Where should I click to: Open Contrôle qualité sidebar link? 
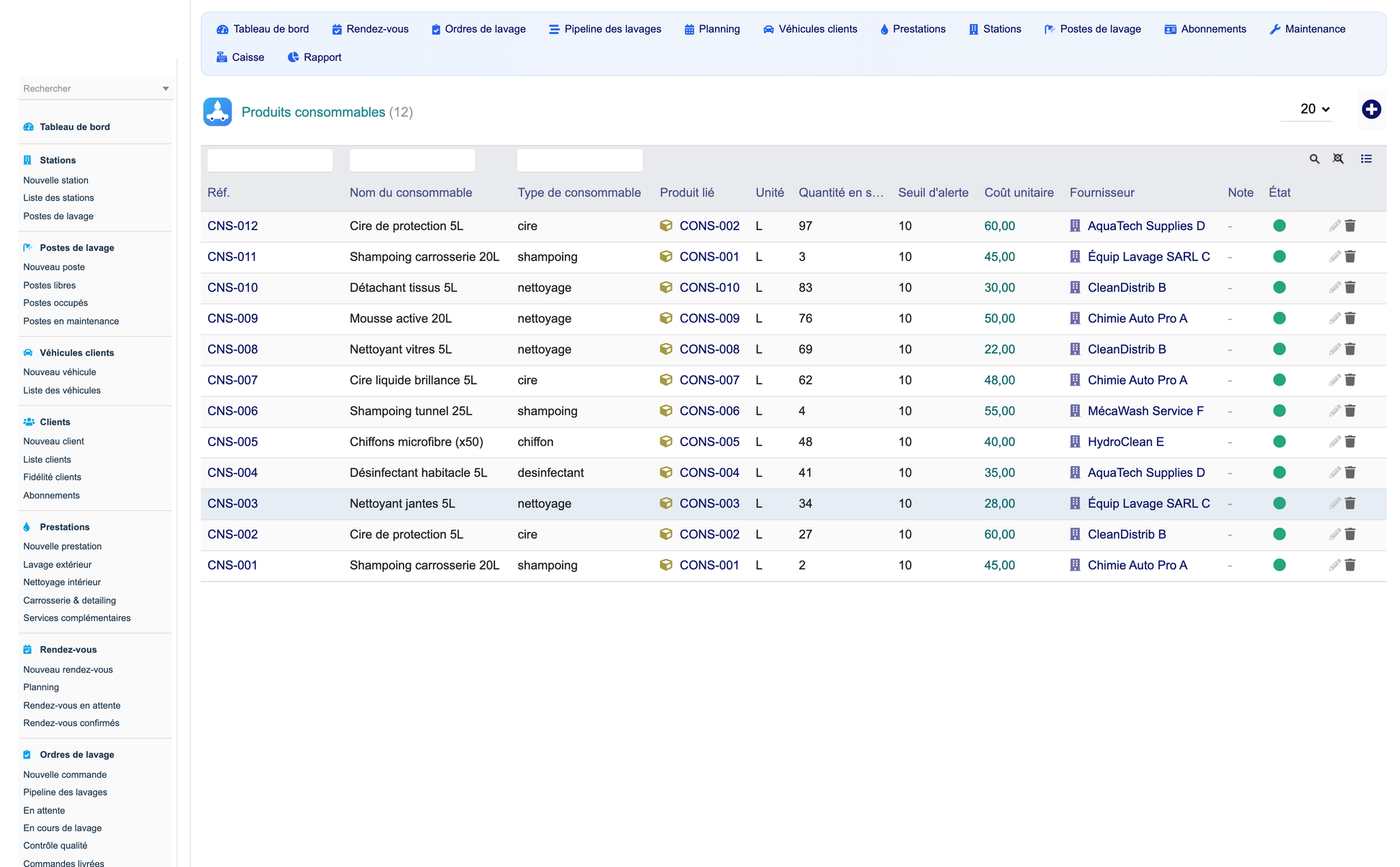(x=55, y=845)
